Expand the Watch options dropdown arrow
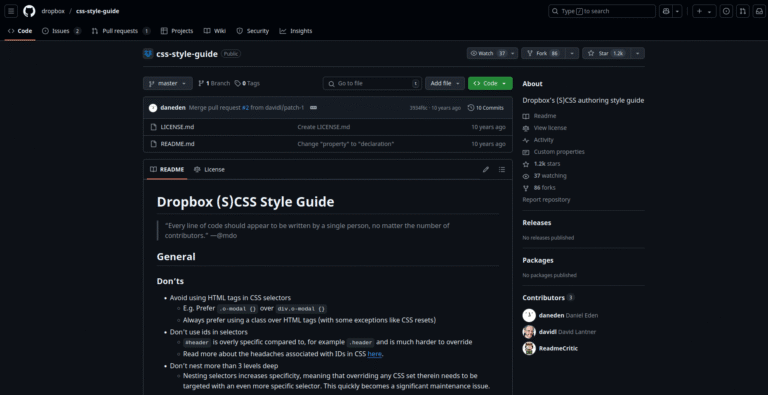768x395 pixels. (x=513, y=53)
